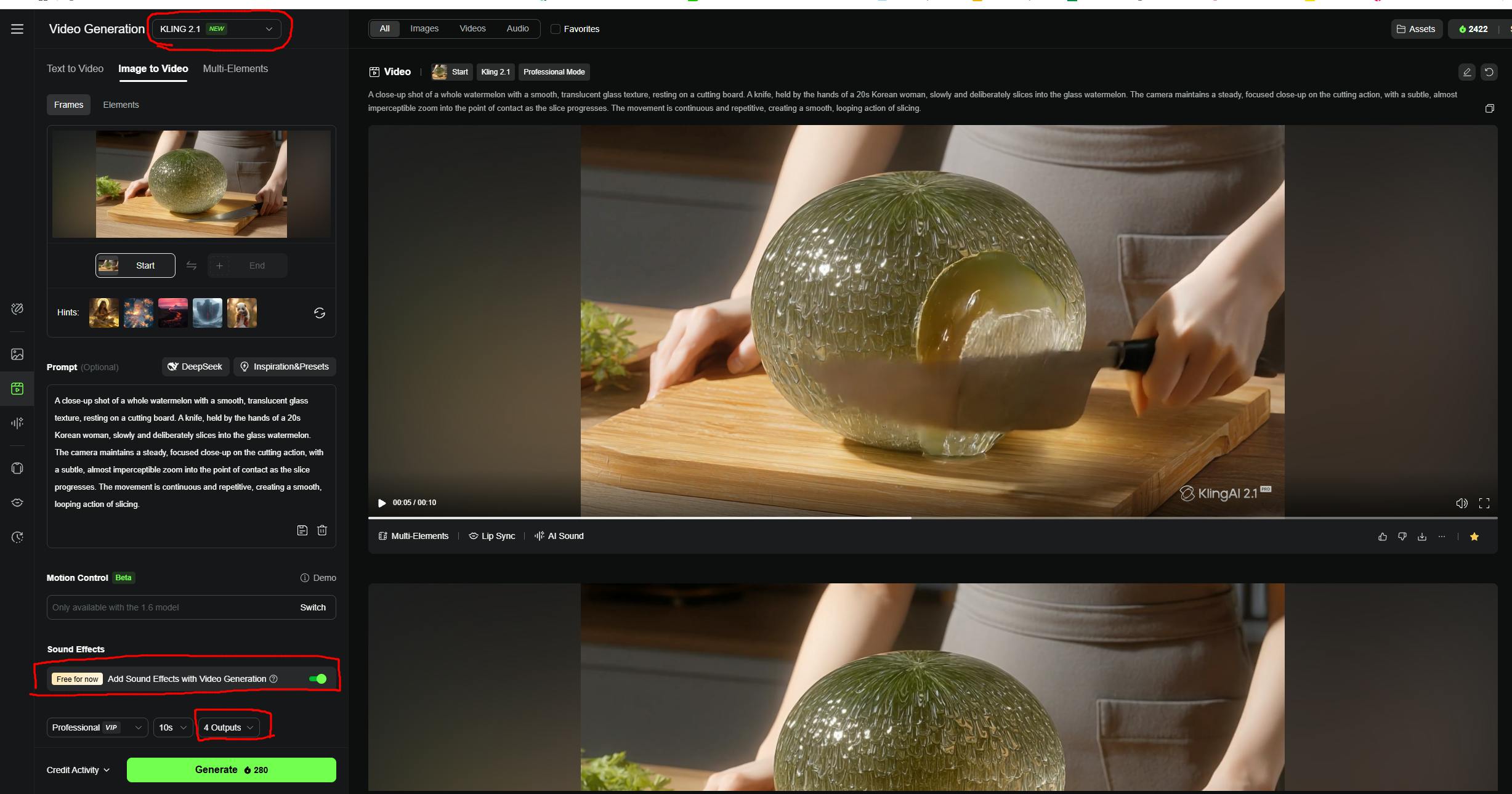Open more options ellipsis under video
This screenshot has width=1512, height=794.
pyautogui.click(x=1442, y=537)
